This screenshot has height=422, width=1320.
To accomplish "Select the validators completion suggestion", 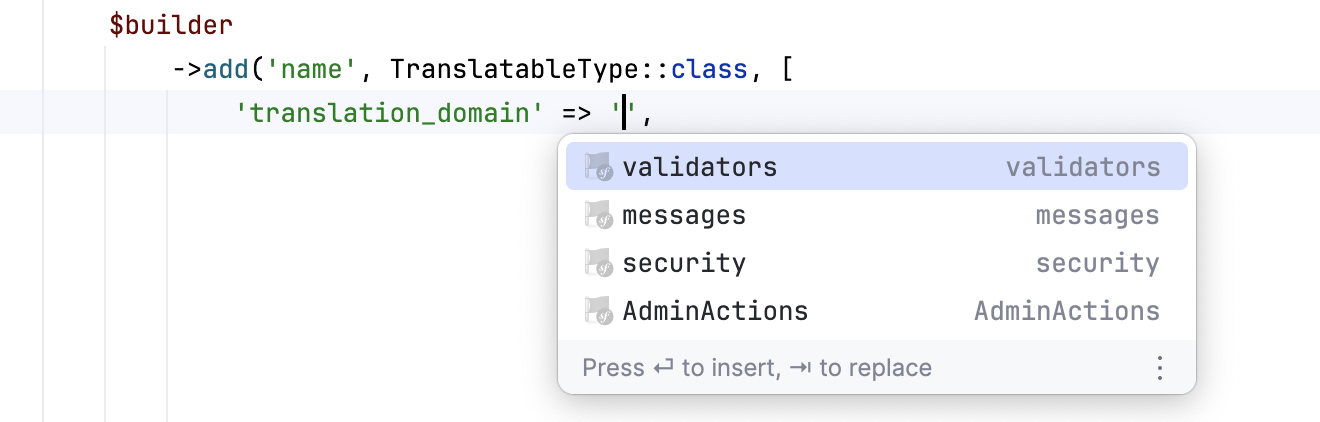I will click(699, 167).
